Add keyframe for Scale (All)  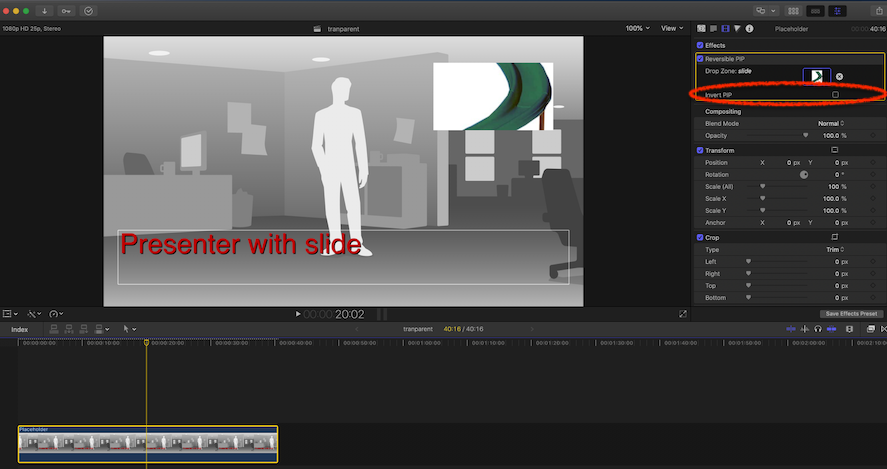[873, 187]
